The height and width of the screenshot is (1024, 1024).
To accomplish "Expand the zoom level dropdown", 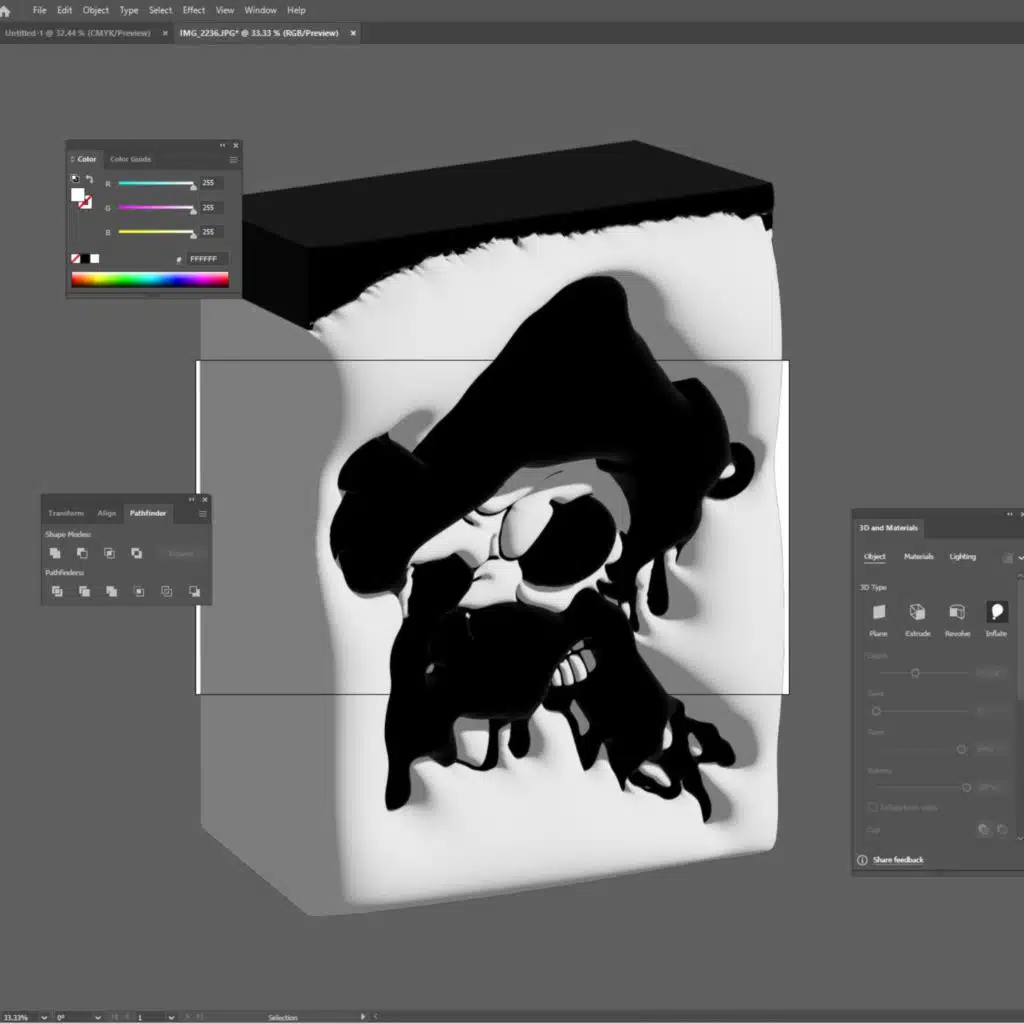I will tap(43, 1017).
